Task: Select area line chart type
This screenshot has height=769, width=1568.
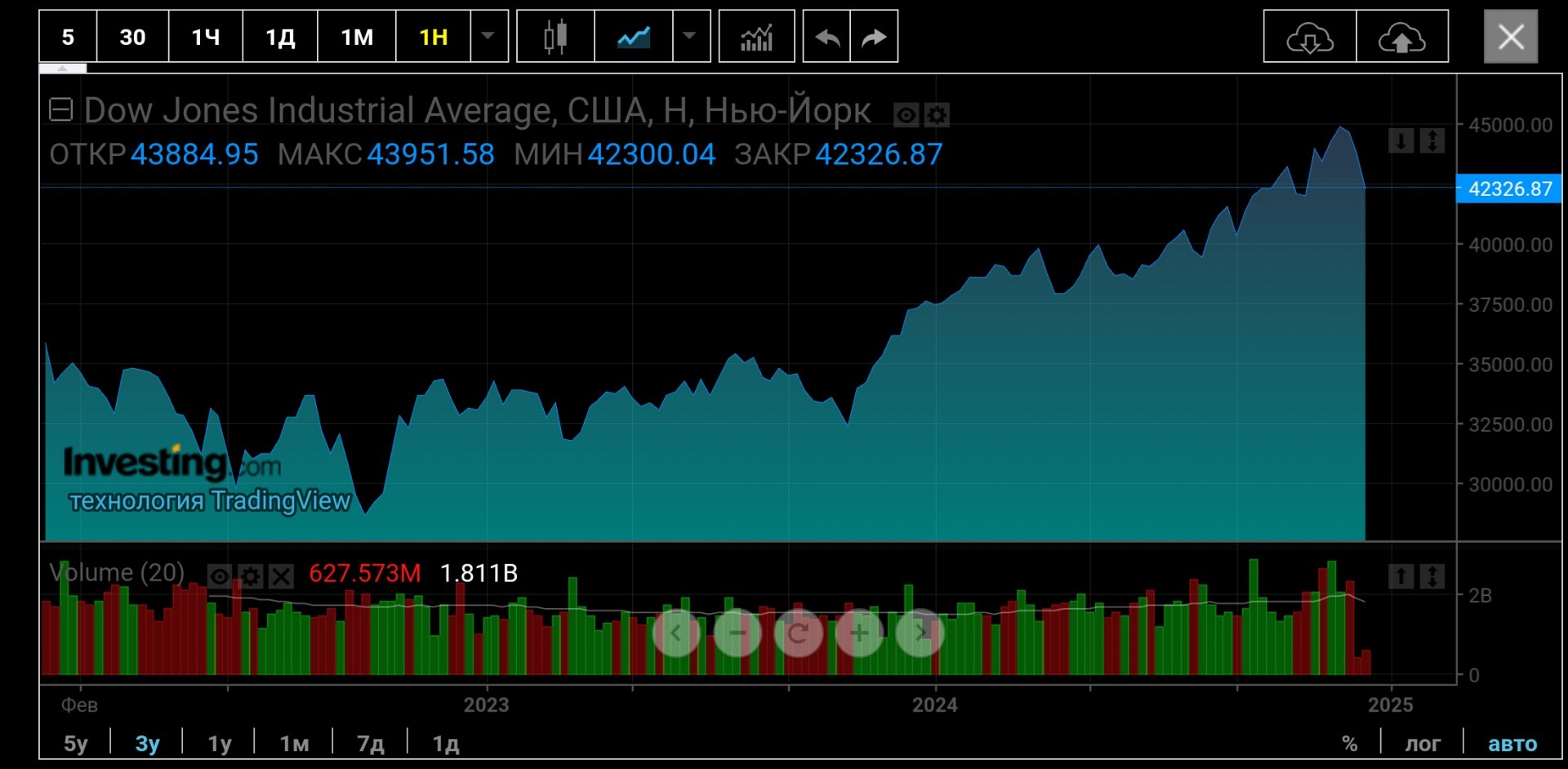Action: [x=634, y=37]
